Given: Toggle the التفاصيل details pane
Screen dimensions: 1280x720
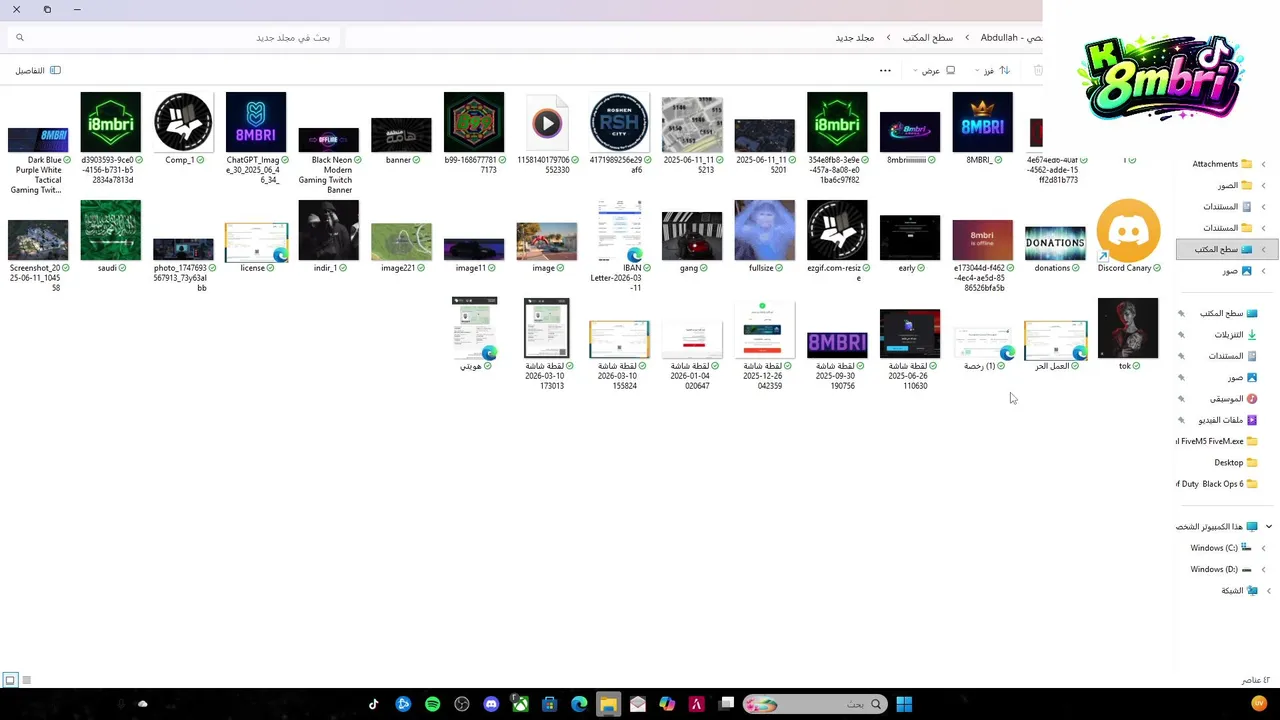Looking at the screenshot, I should [38, 70].
